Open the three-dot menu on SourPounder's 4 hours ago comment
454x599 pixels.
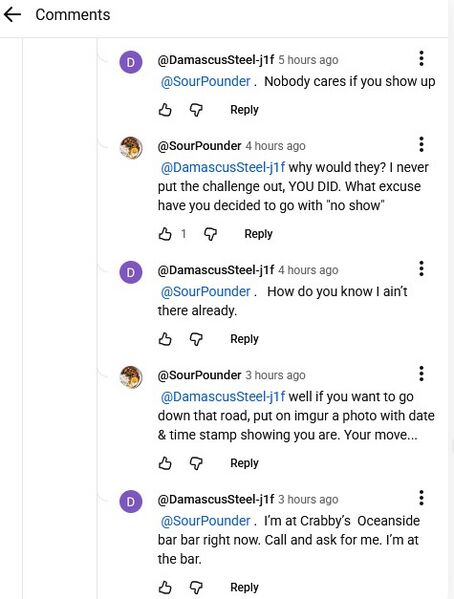421,144
